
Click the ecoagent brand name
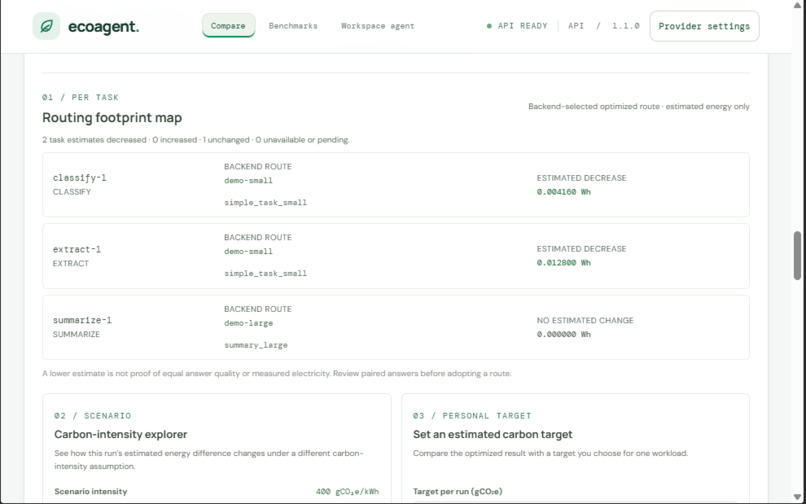click(103, 27)
